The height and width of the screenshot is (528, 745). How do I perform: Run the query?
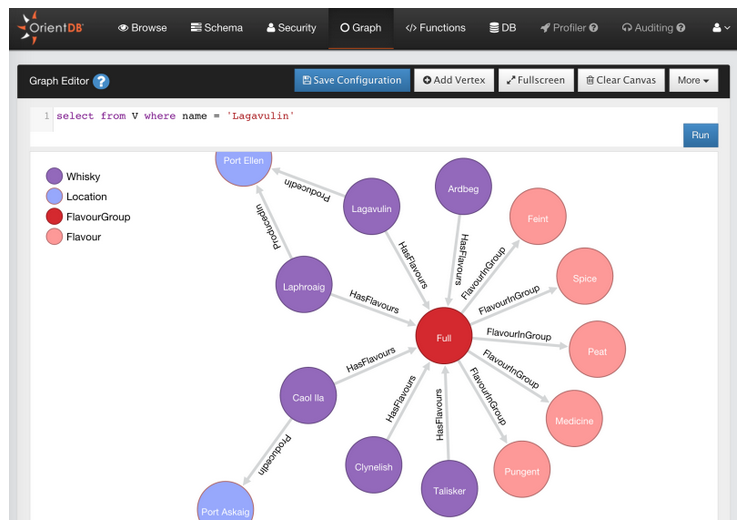(x=700, y=135)
